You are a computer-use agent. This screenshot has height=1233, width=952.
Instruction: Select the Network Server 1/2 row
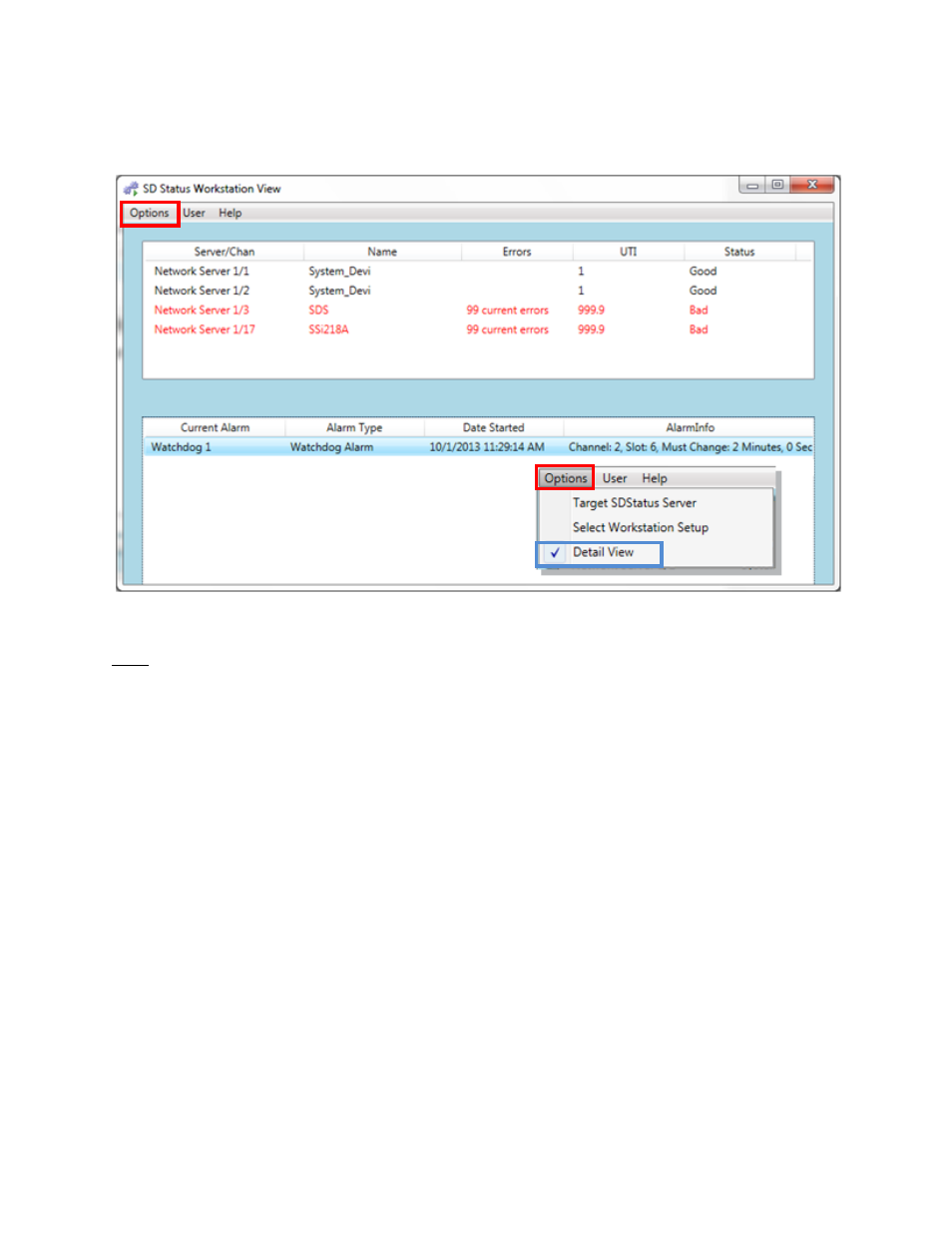click(478, 291)
